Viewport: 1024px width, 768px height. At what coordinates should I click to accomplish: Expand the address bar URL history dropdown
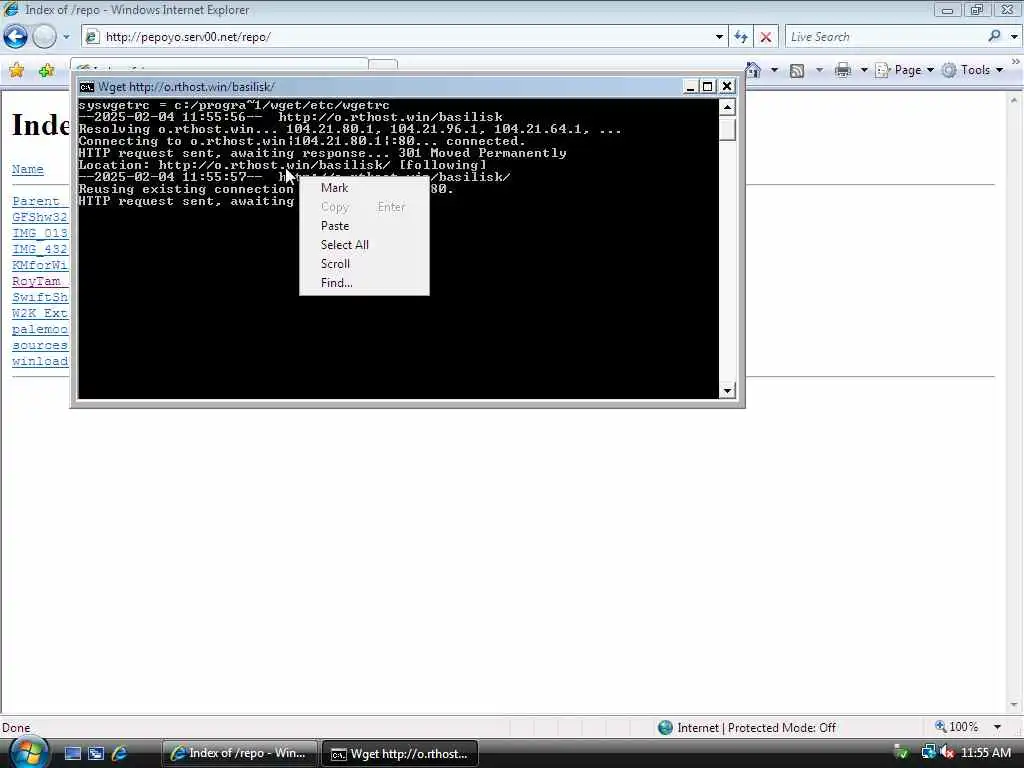(719, 37)
